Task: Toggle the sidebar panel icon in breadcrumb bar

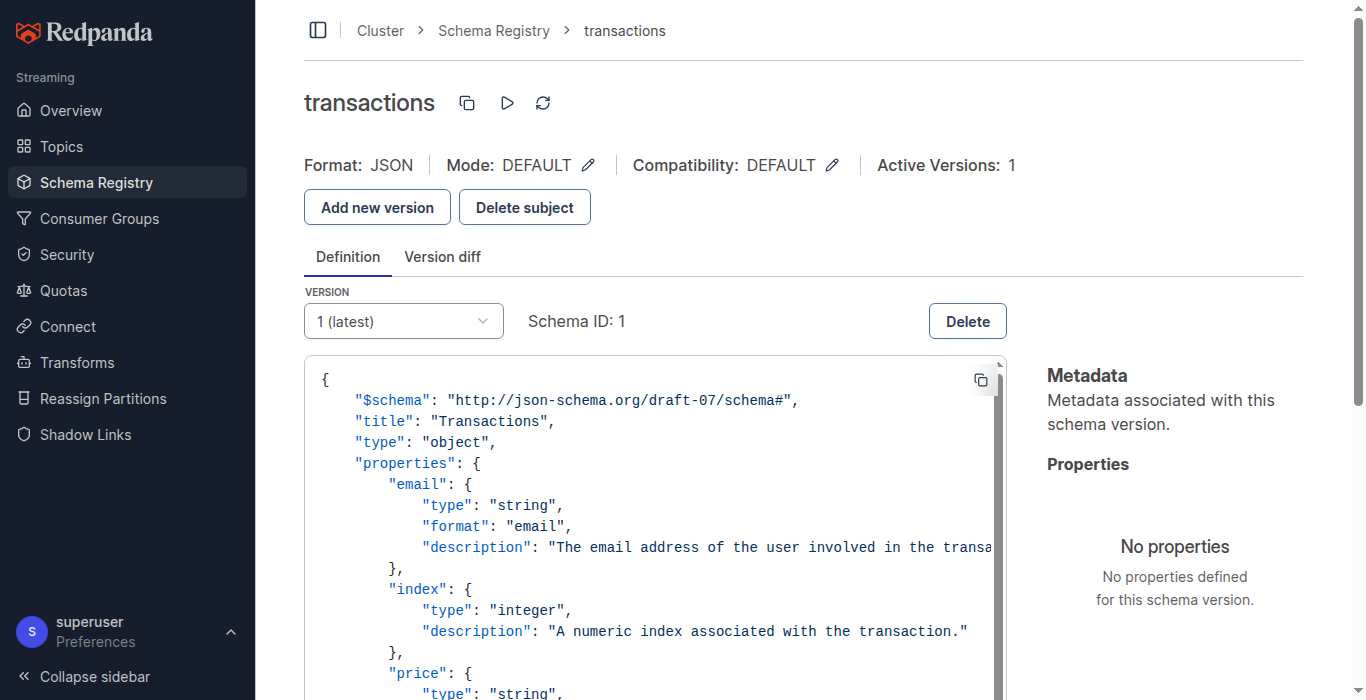Action: pyautogui.click(x=318, y=30)
